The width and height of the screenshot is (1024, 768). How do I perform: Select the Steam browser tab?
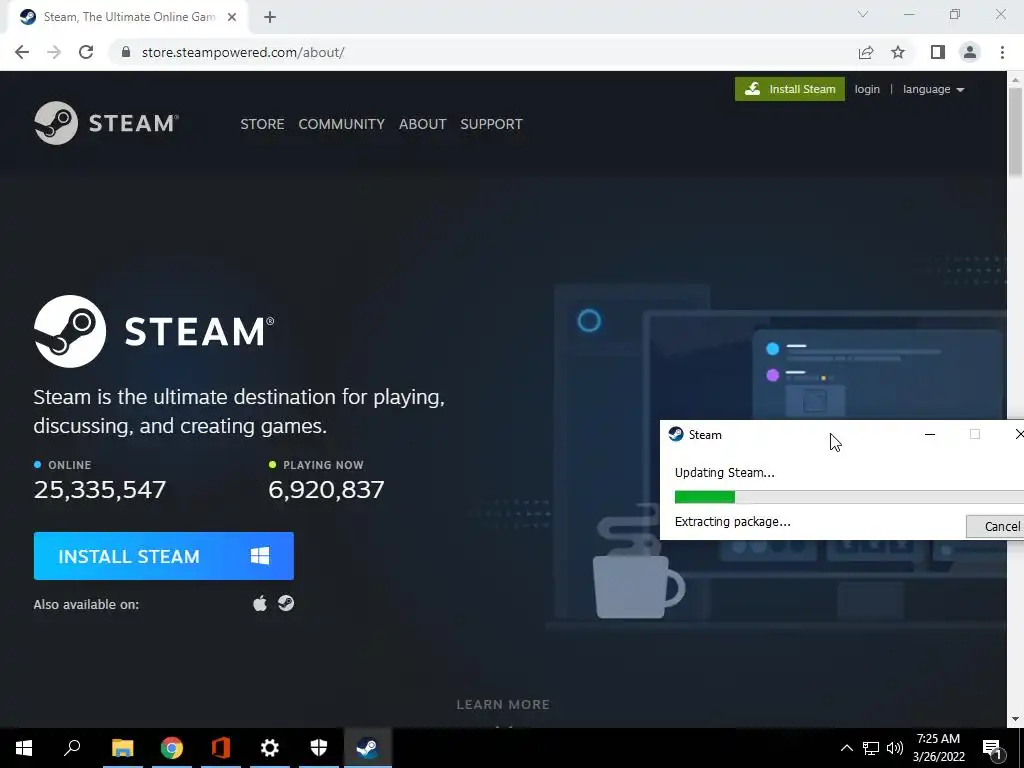[127, 18]
